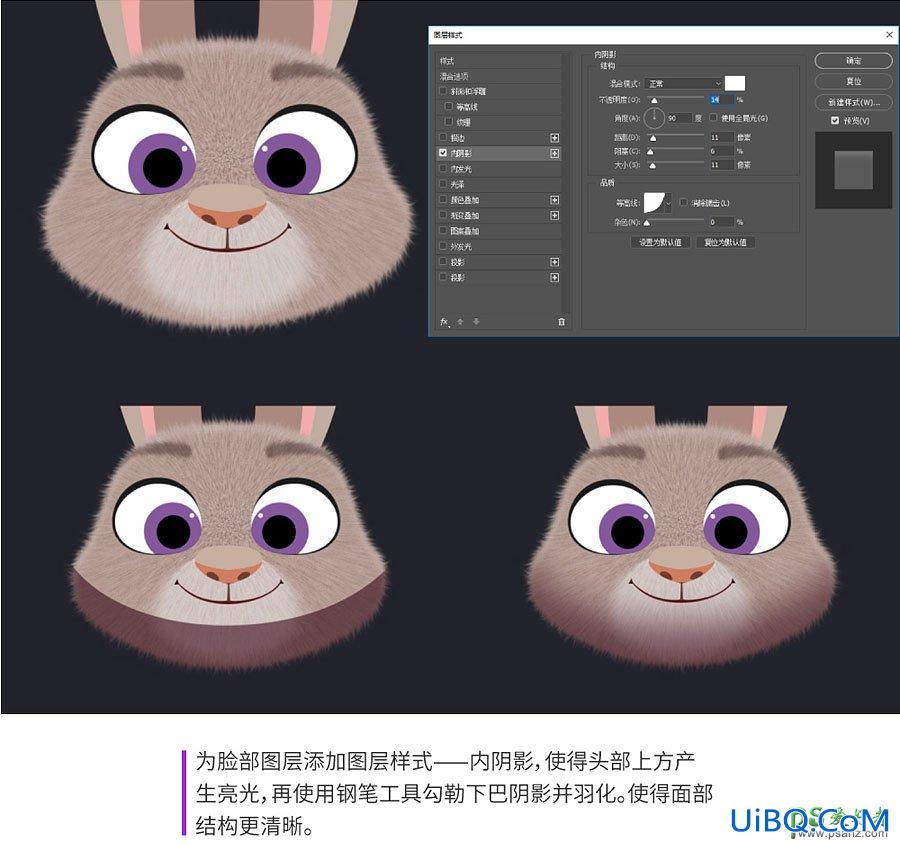This screenshot has height=845, width=900.
Task: Click the plus icon beside 颜色叠加
Action: pyautogui.click(x=554, y=200)
